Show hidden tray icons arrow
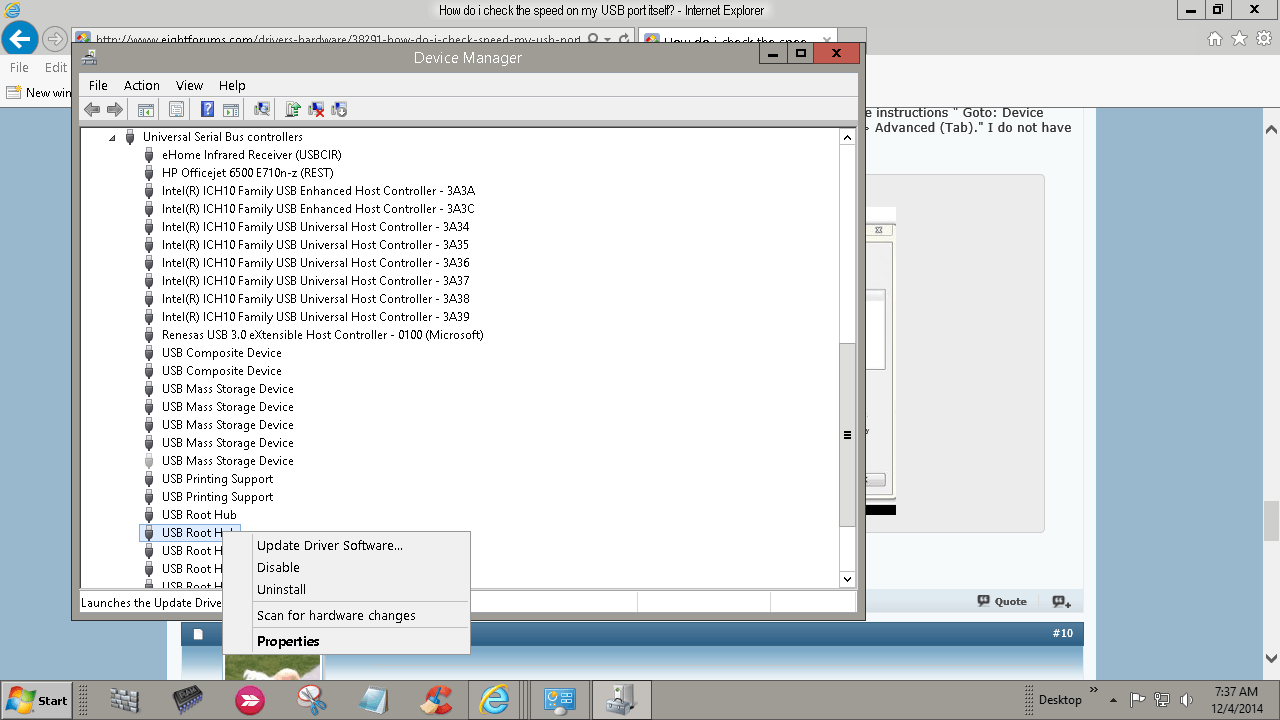The height and width of the screenshot is (720, 1280). pyautogui.click(x=1113, y=700)
